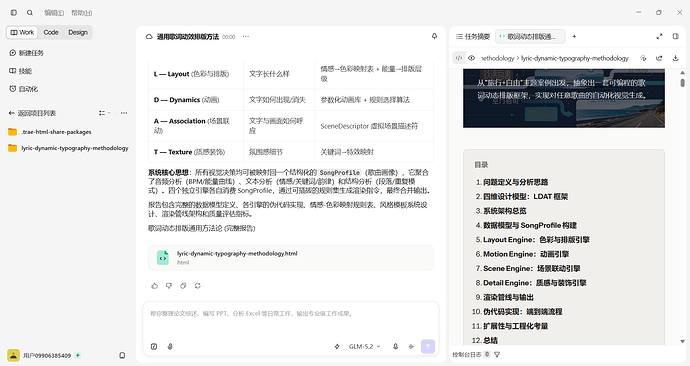Screen dimensions: 690x366
Task: Click 新建任务 to start a new task
Action: 26,53
